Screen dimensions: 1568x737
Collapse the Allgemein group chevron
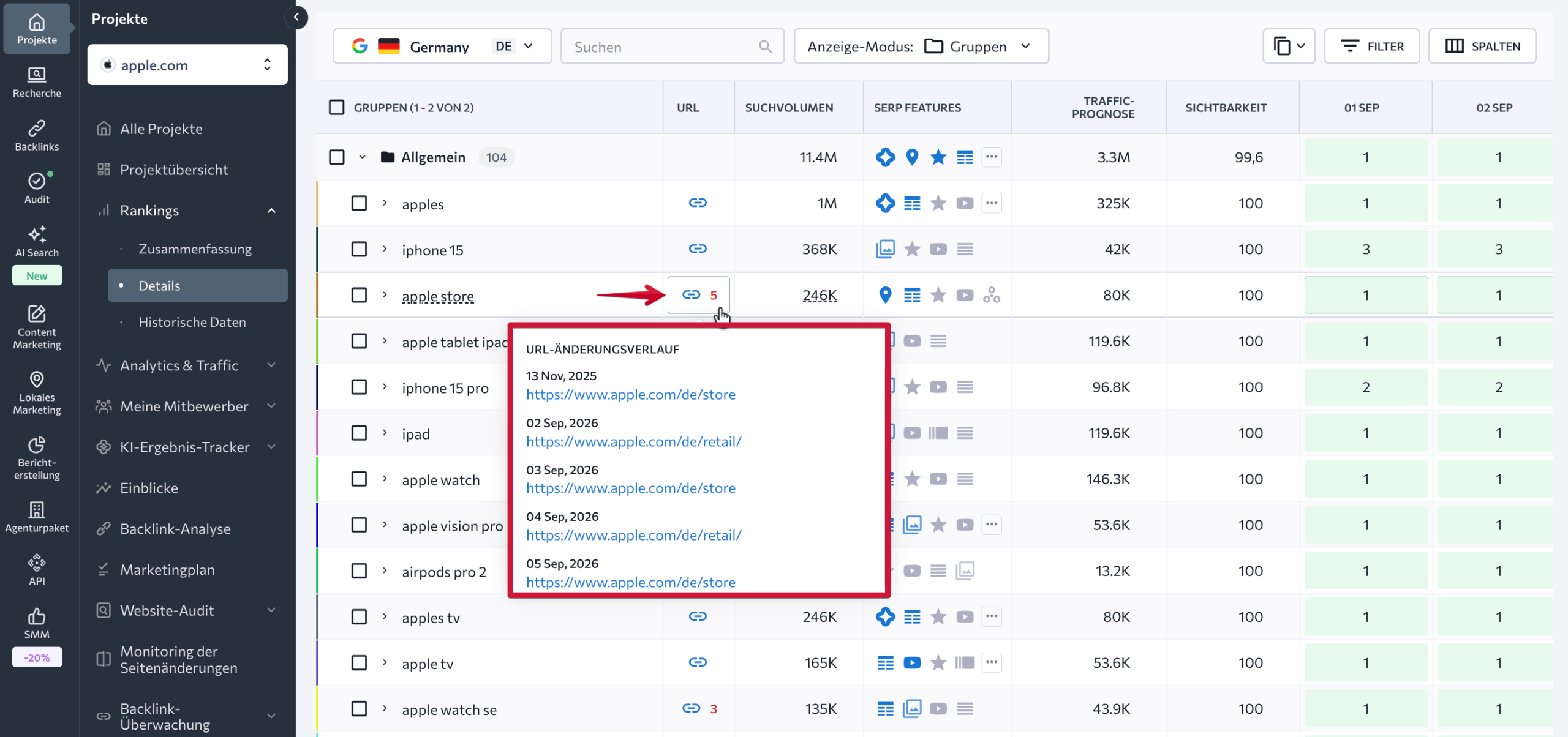362,157
